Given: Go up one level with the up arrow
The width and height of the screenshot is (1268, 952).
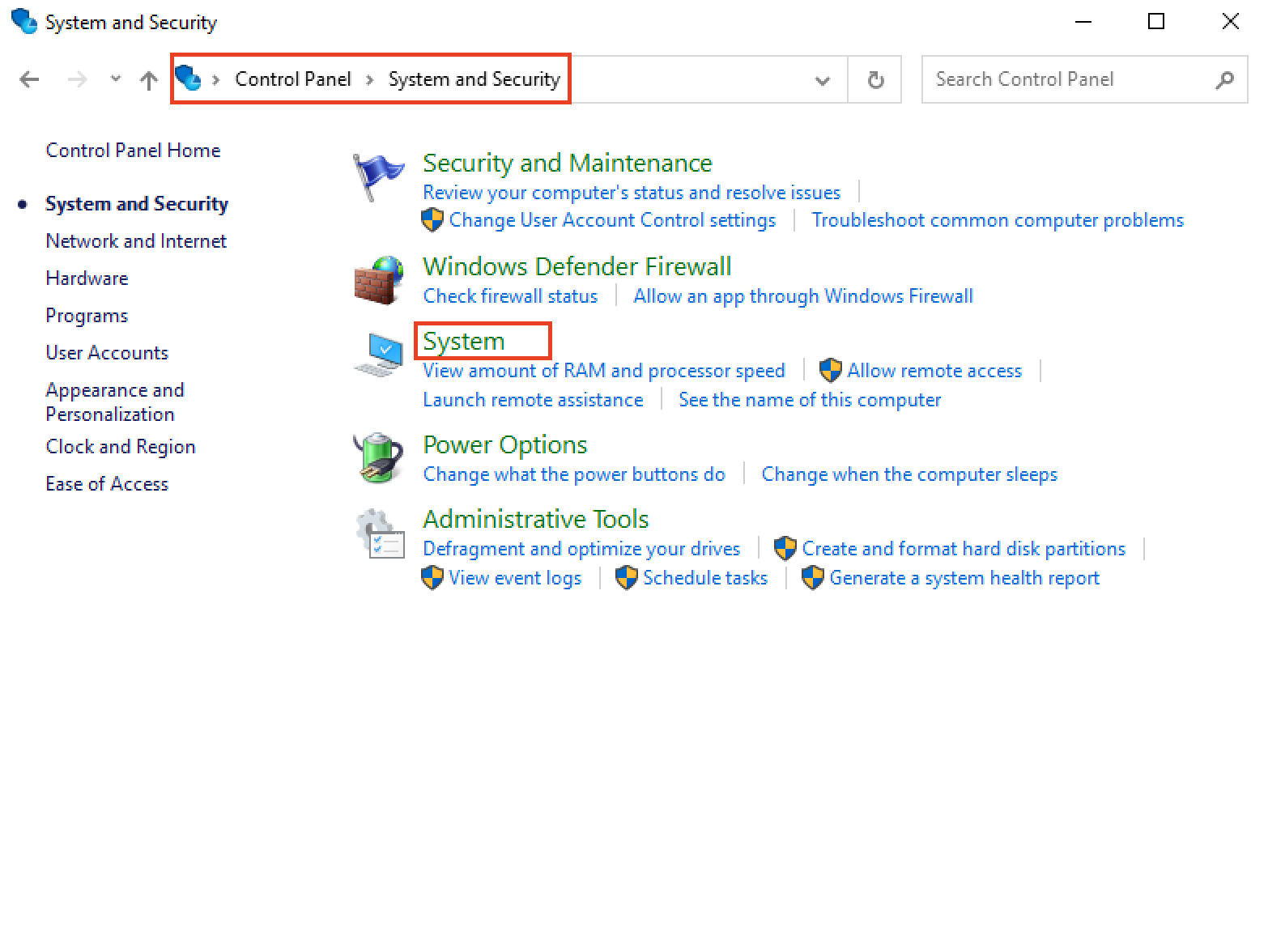Looking at the screenshot, I should coord(148,79).
